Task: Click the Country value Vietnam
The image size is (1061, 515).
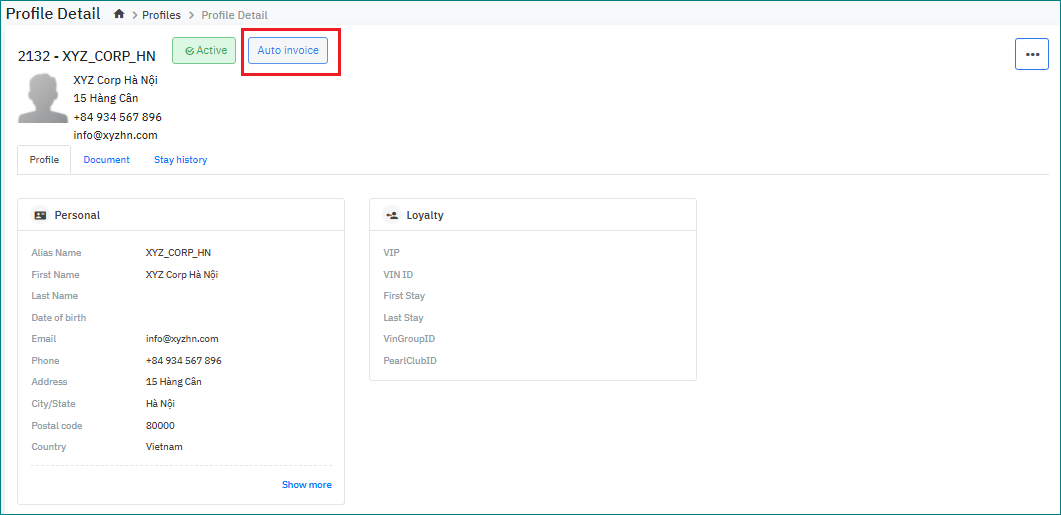Action: (164, 447)
